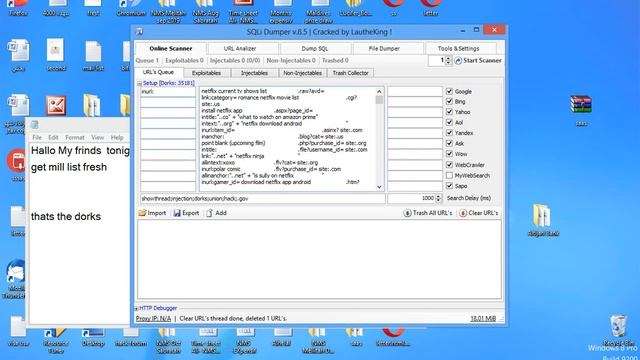The image size is (640, 360).
Task: Toggle the Aol checkbox
Action: click(449, 122)
